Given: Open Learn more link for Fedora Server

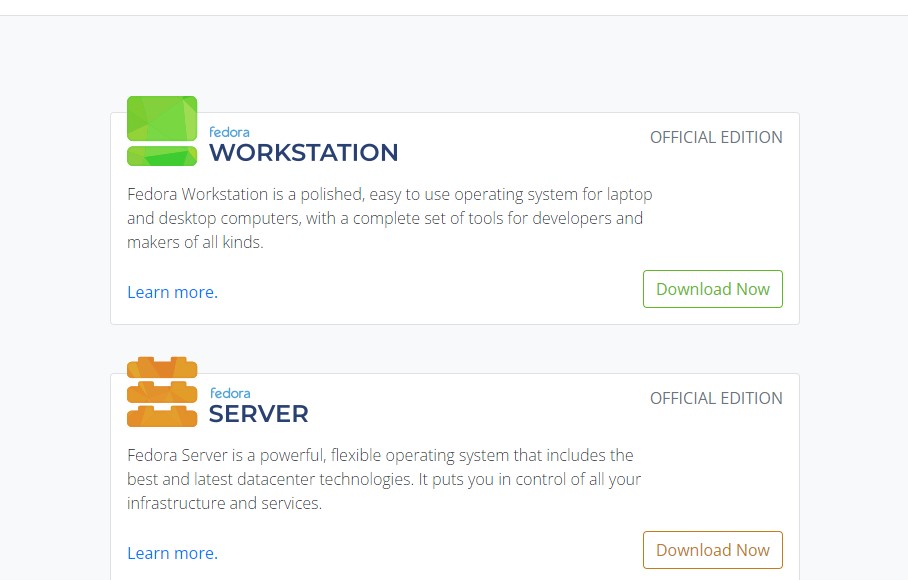Looking at the screenshot, I should click(x=173, y=553).
